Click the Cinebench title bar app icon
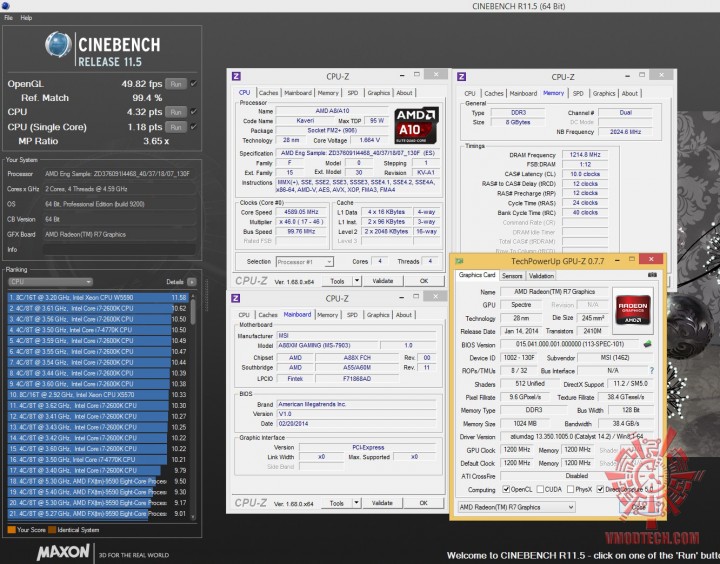The width and height of the screenshot is (720, 564). click(x=5, y=6)
